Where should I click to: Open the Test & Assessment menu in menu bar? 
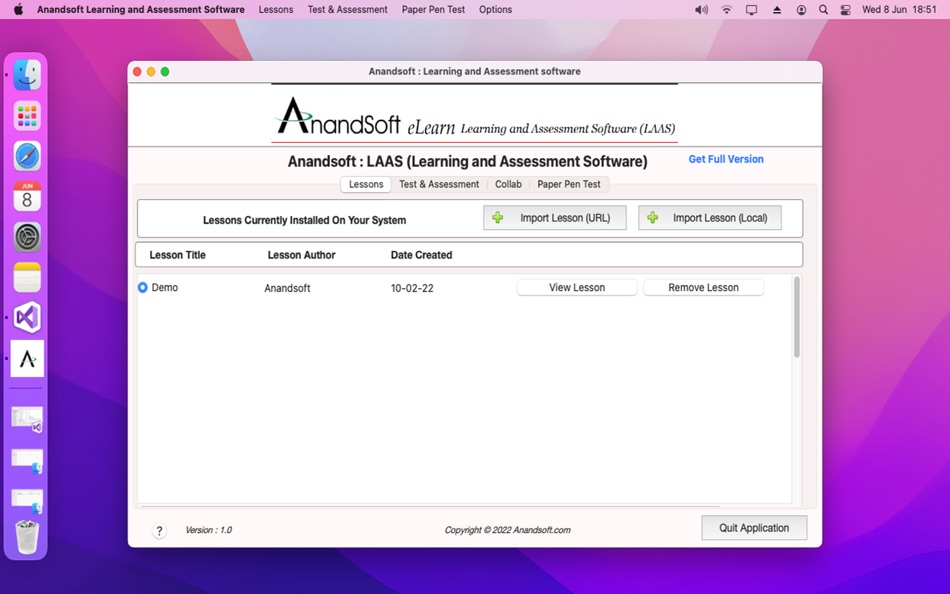347,10
